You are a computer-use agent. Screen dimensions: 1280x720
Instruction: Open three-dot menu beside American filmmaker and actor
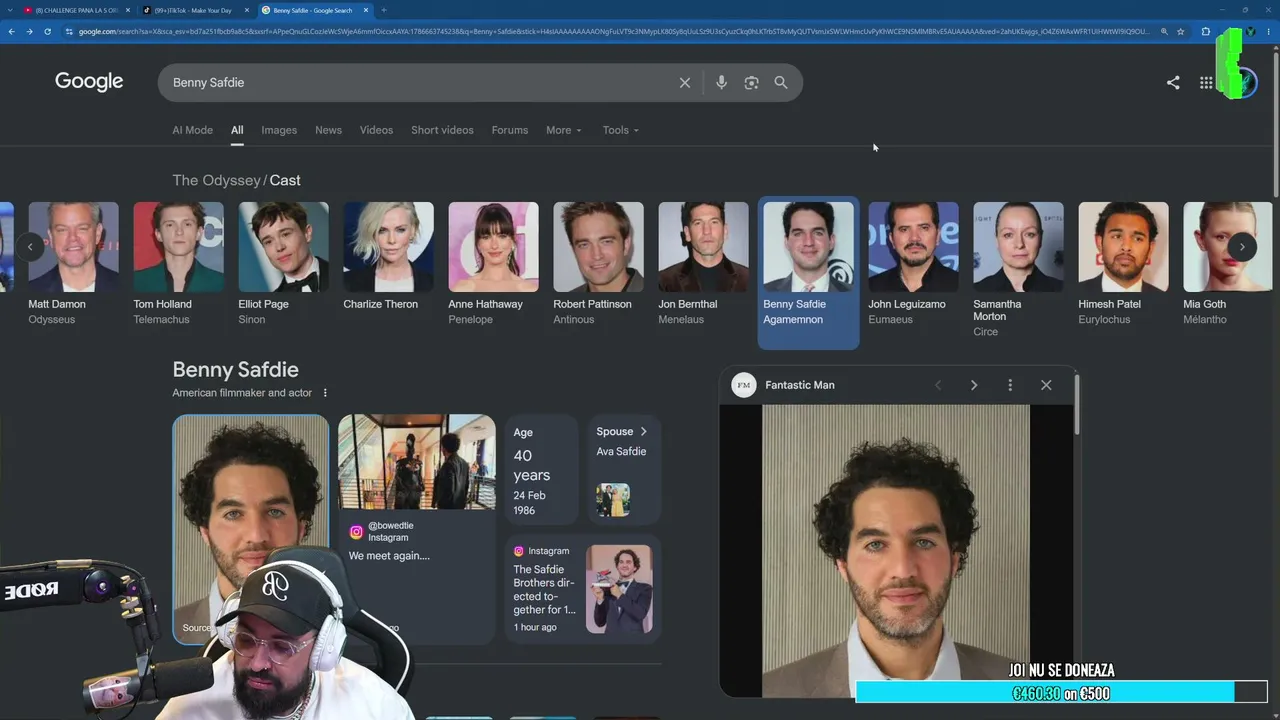325,393
